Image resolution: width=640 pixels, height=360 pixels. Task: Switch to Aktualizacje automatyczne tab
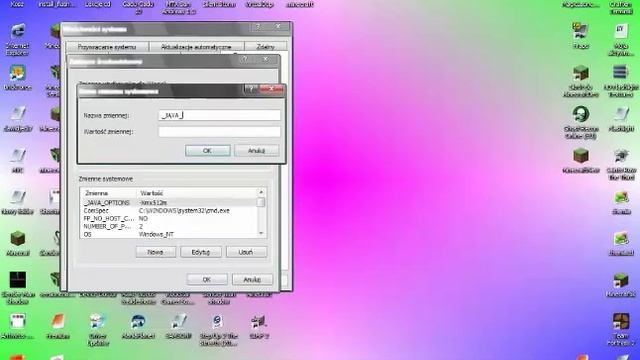[196, 47]
